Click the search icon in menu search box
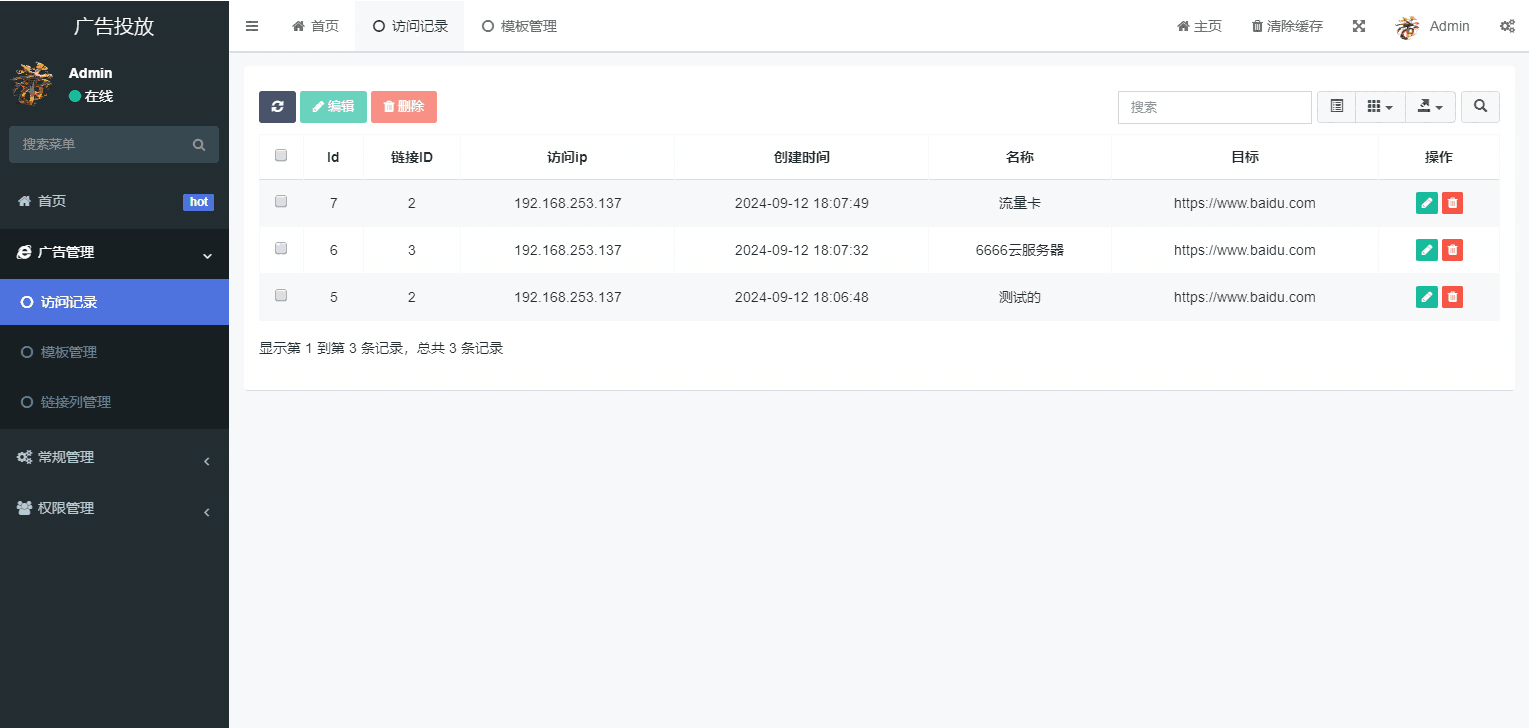This screenshot has width=1529, height=728. pyautogui.click(x=199, y=145)
